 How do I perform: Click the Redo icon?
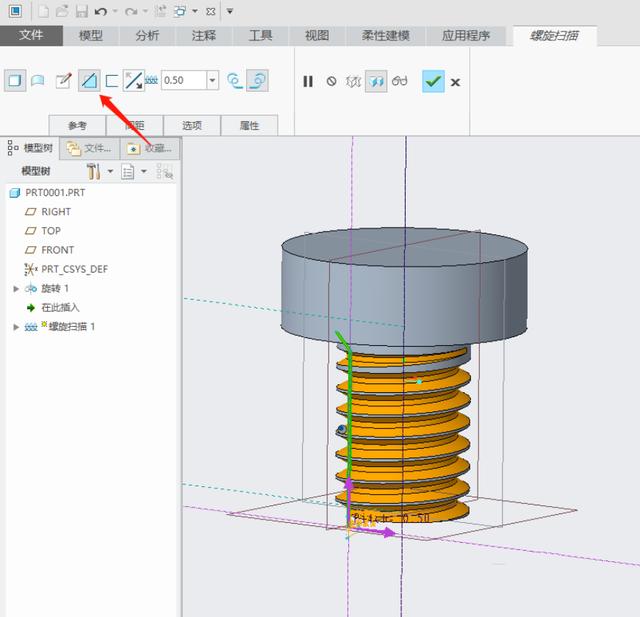click(131, 12)
